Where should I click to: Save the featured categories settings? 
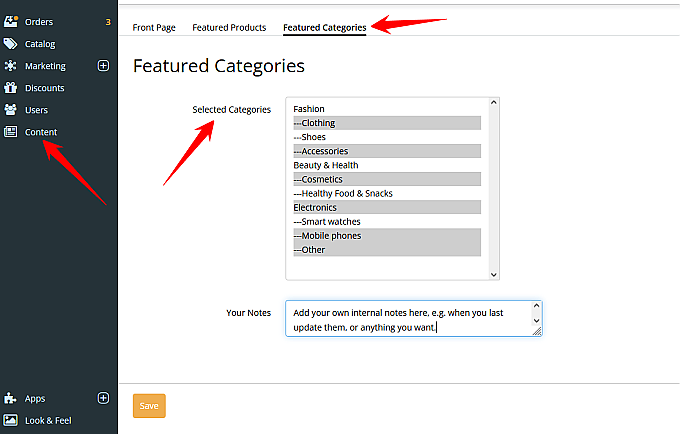[x=149, y=406]
